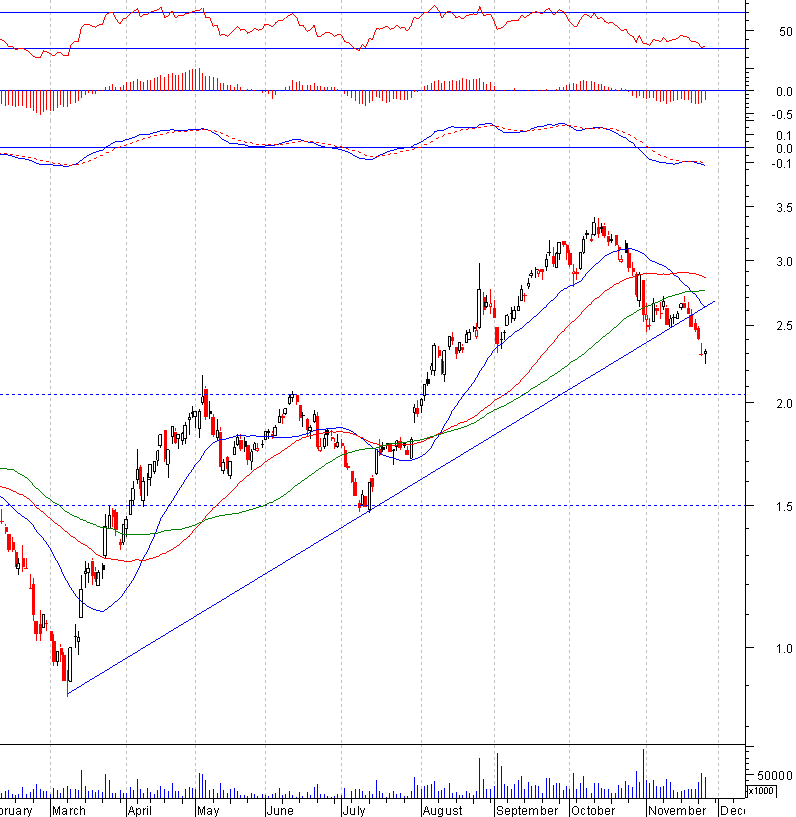The height and width of the screenshot is (817, 796).
Task: Select the 50000 volume scale label
Action: point(775,775)
